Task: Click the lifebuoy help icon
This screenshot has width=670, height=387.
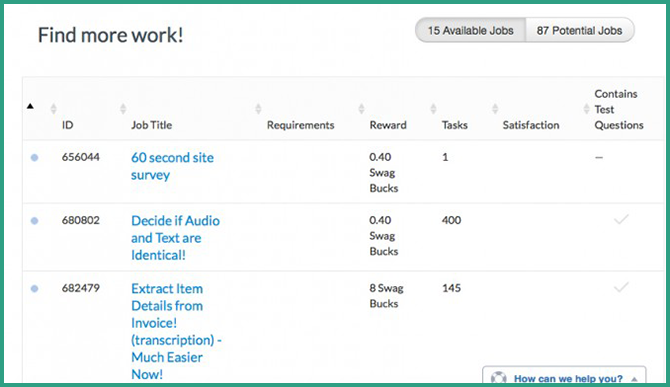Action: click(x=499, y=378)
